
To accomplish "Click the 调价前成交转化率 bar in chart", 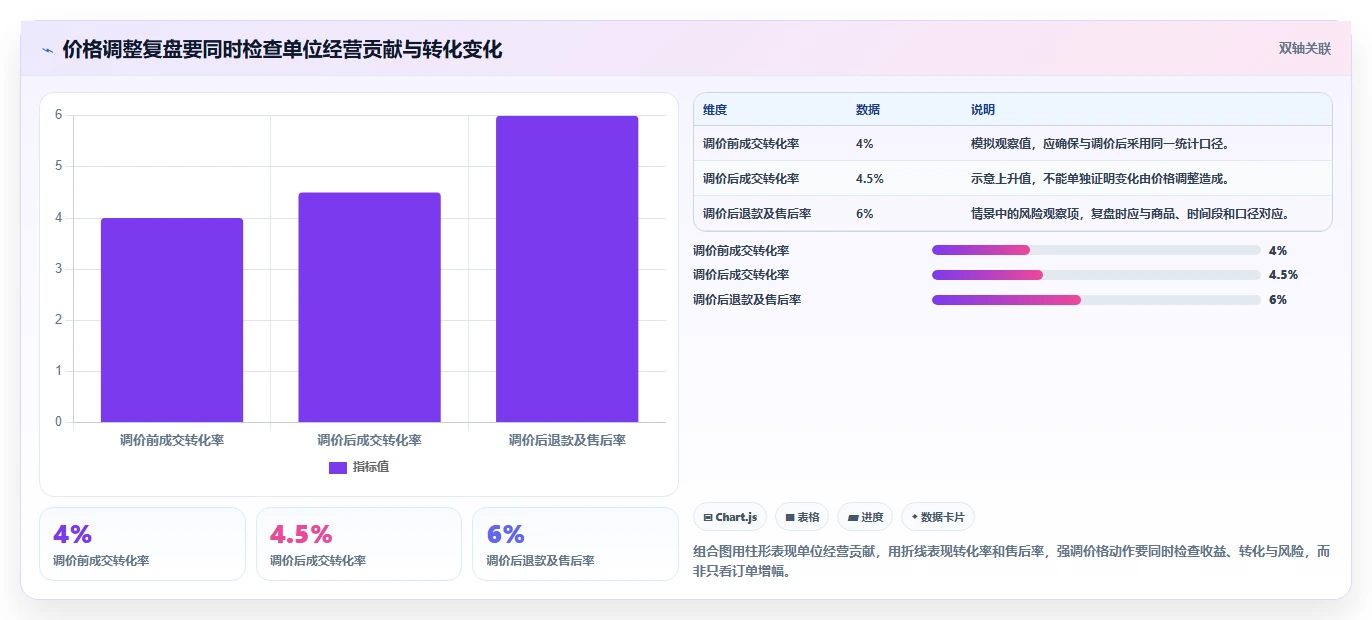I will click(172, 320).
